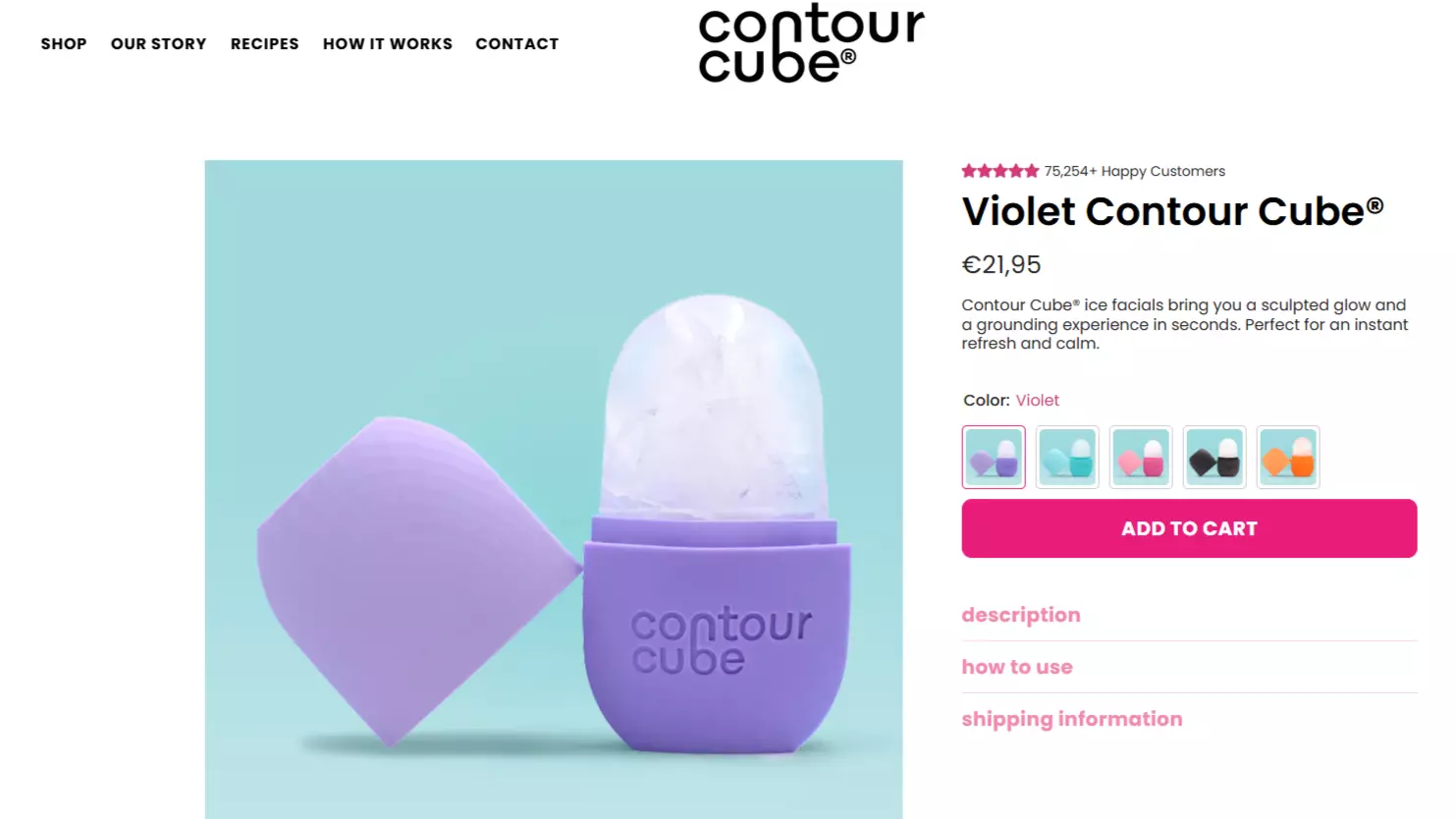Click the five-star rating icons
This screenshot has width=1456, height=819.
click(999, 171)
